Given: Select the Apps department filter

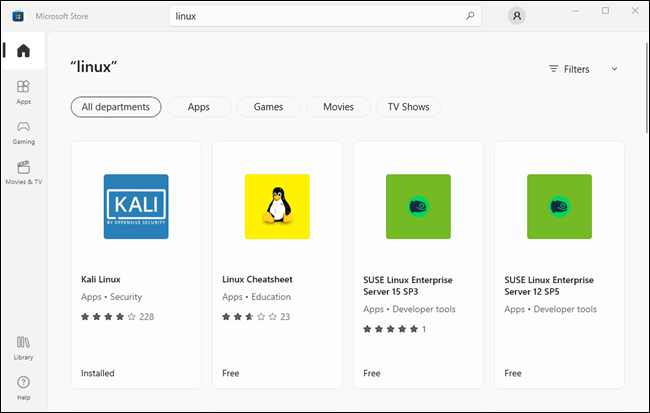Looking at the screenshot, I should point(199,107).
